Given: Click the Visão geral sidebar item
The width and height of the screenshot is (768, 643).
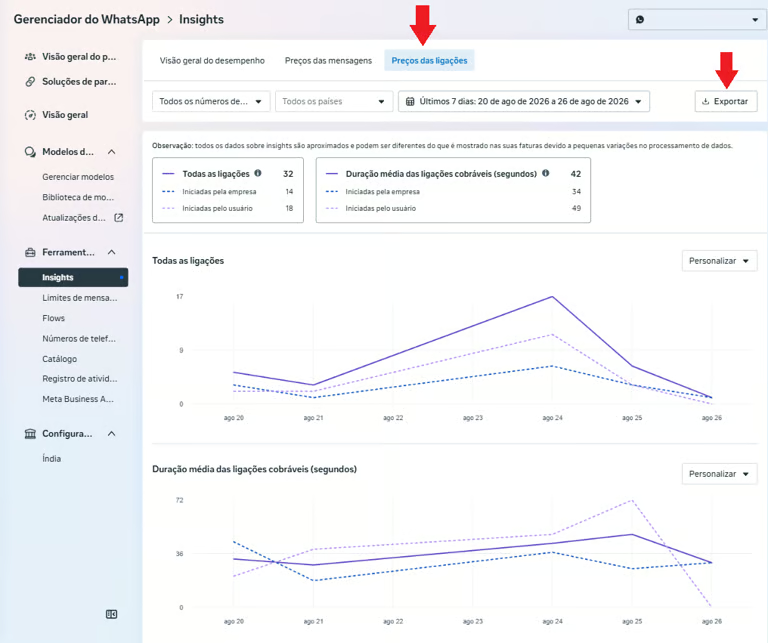Looking at the screenshot, I should pyautogui.click(x=65, y=115).
